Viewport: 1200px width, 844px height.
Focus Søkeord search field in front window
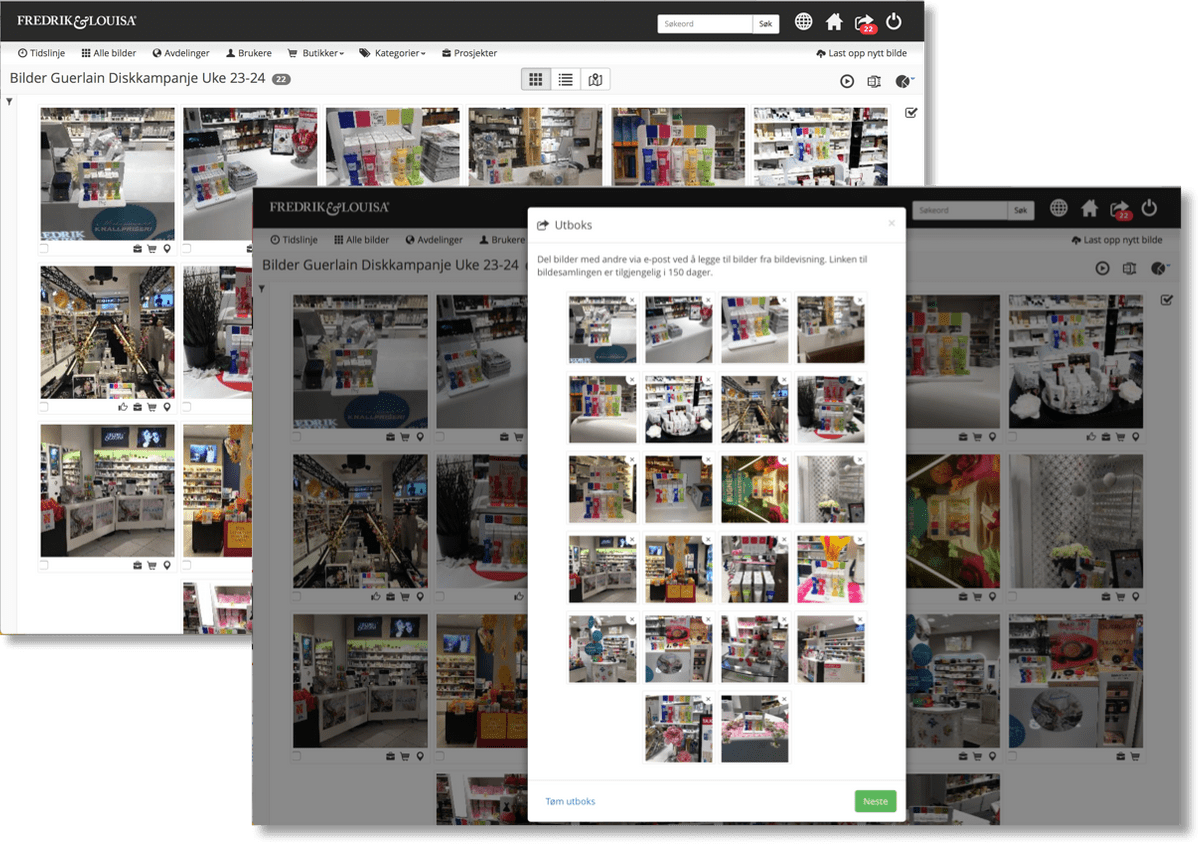coord(961,210)
